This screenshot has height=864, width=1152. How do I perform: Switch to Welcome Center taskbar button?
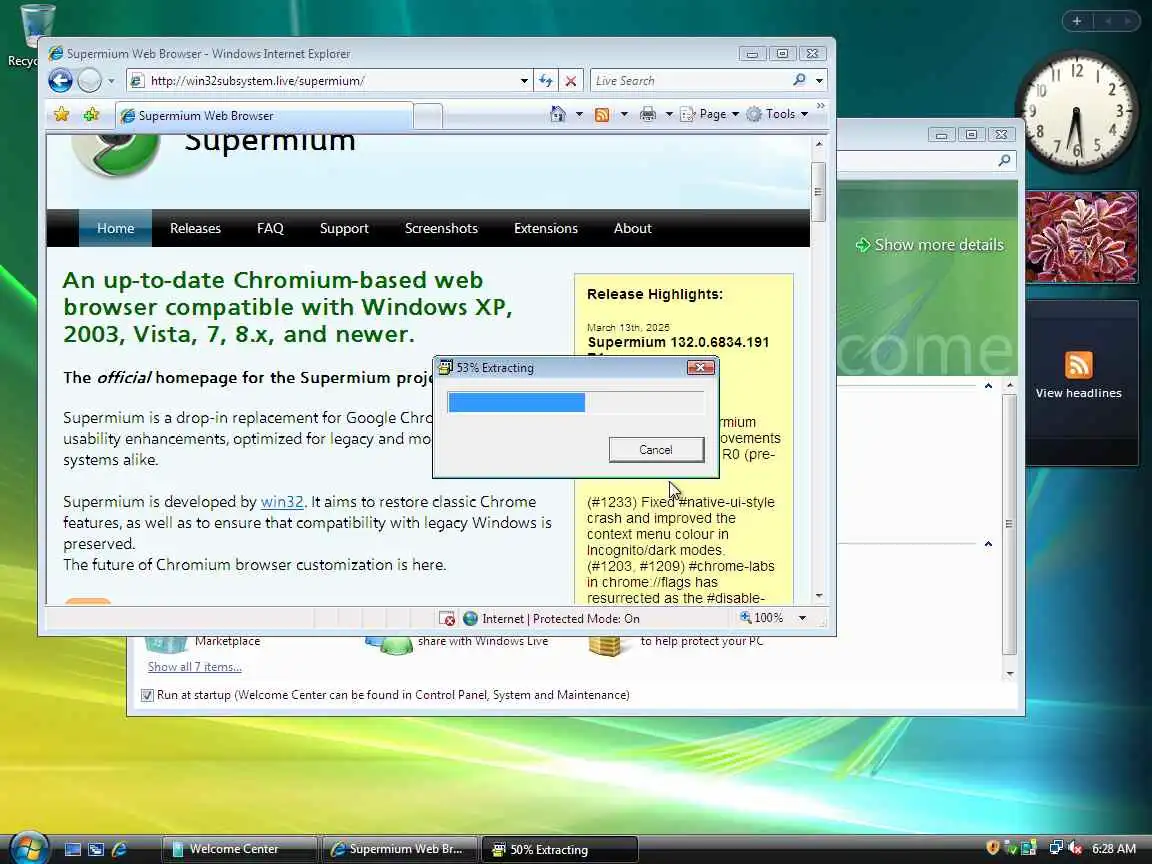tap(239, 849)
